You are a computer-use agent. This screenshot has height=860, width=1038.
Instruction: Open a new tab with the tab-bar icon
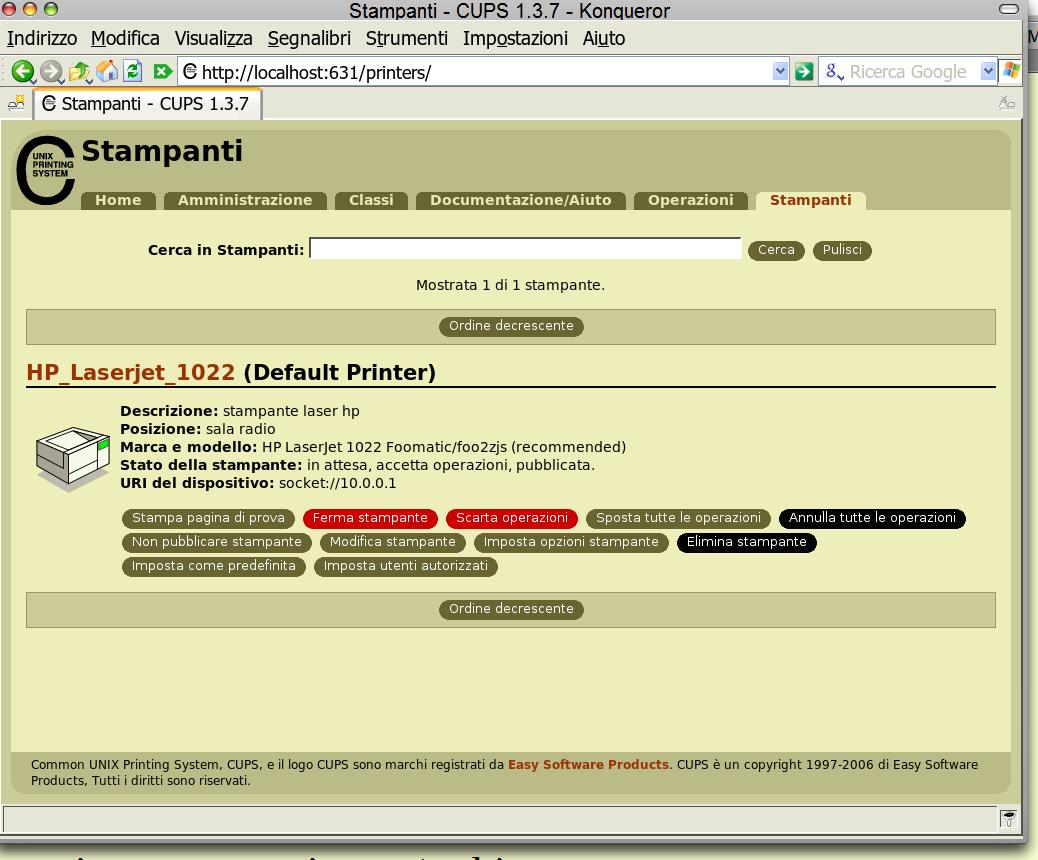point(17,103)
